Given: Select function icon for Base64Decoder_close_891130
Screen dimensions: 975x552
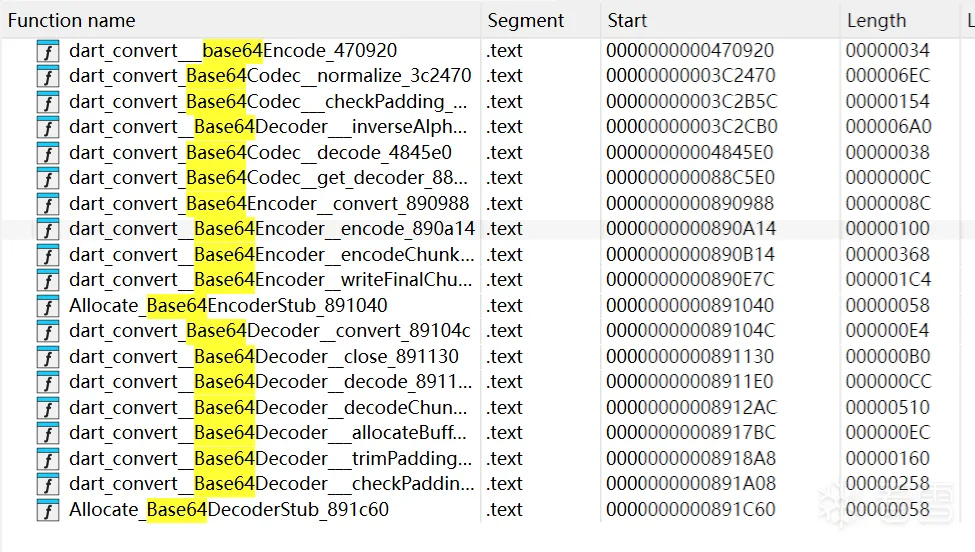Looking at the screenshot, I should click(x=48, y=357).
